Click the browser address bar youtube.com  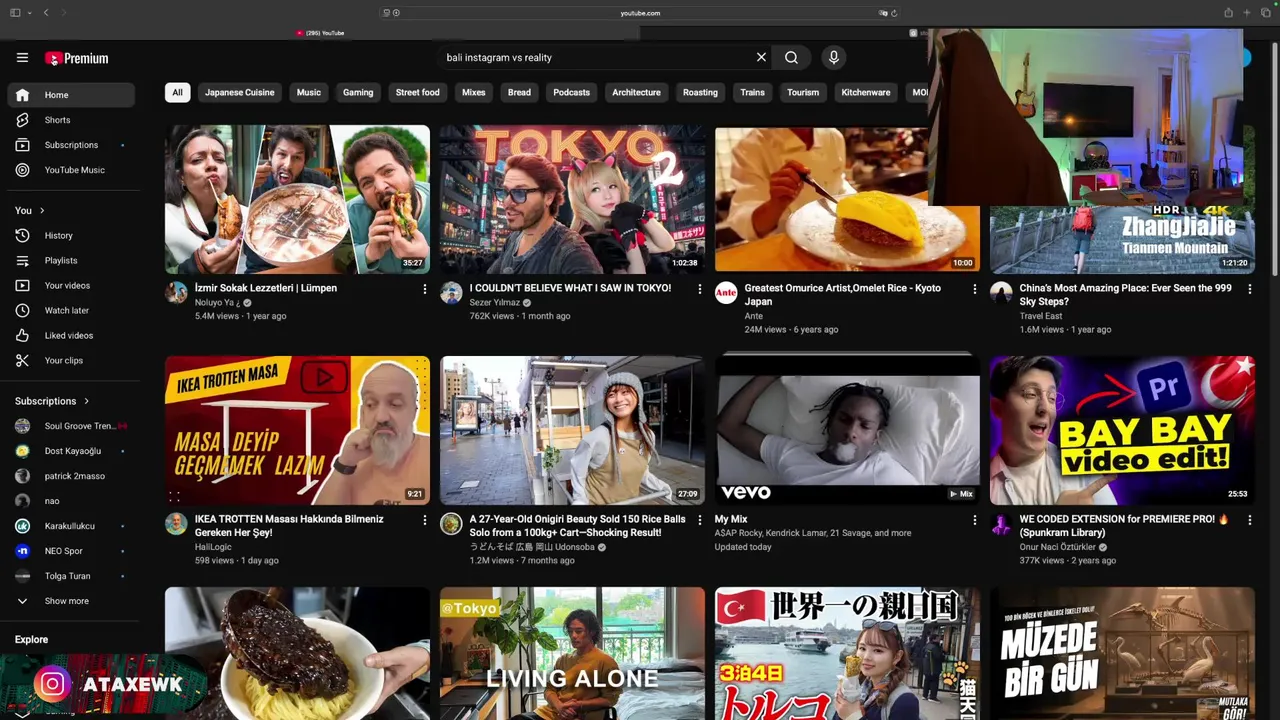[640, 13]
